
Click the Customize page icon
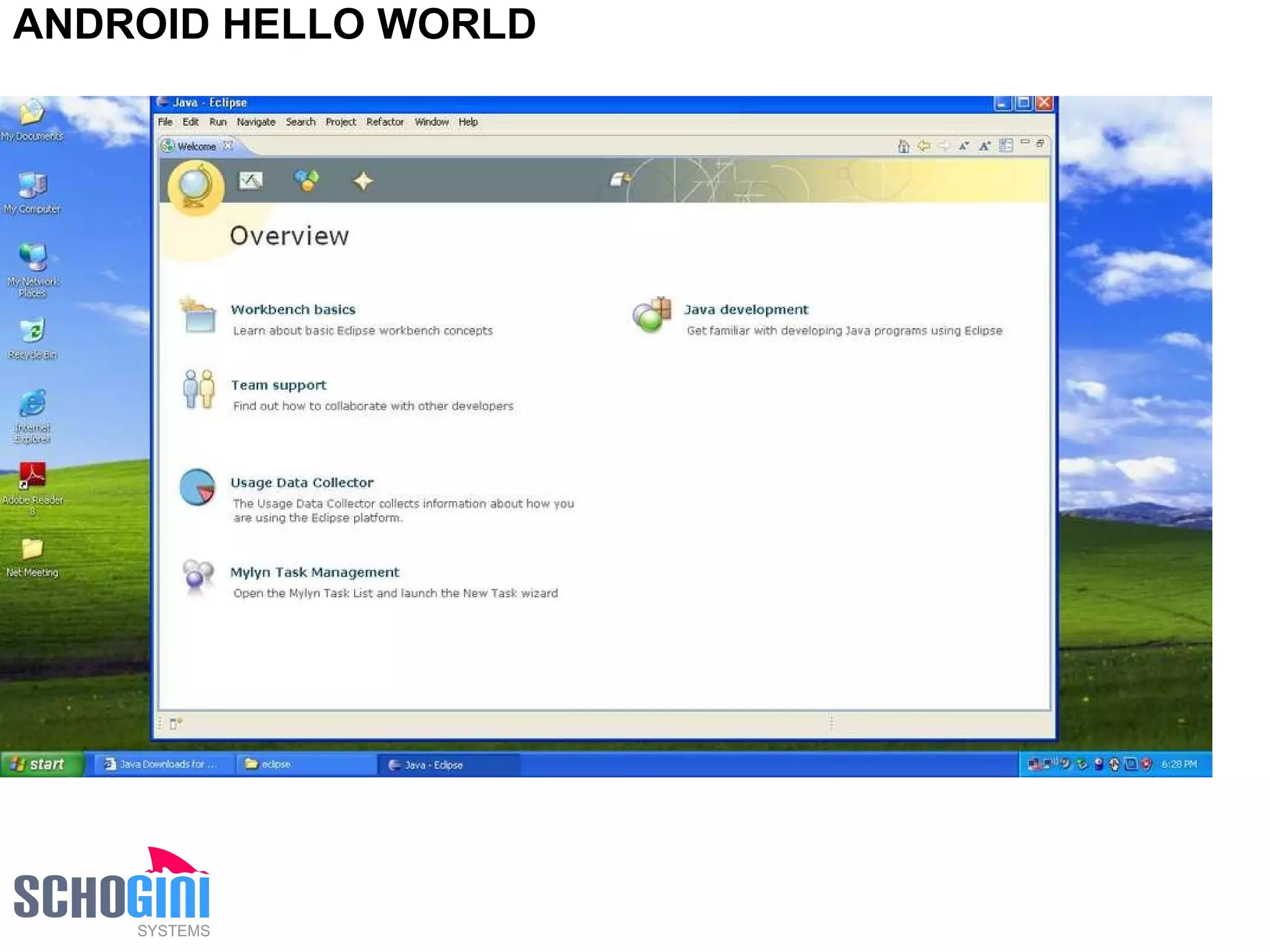(1006, 146)
